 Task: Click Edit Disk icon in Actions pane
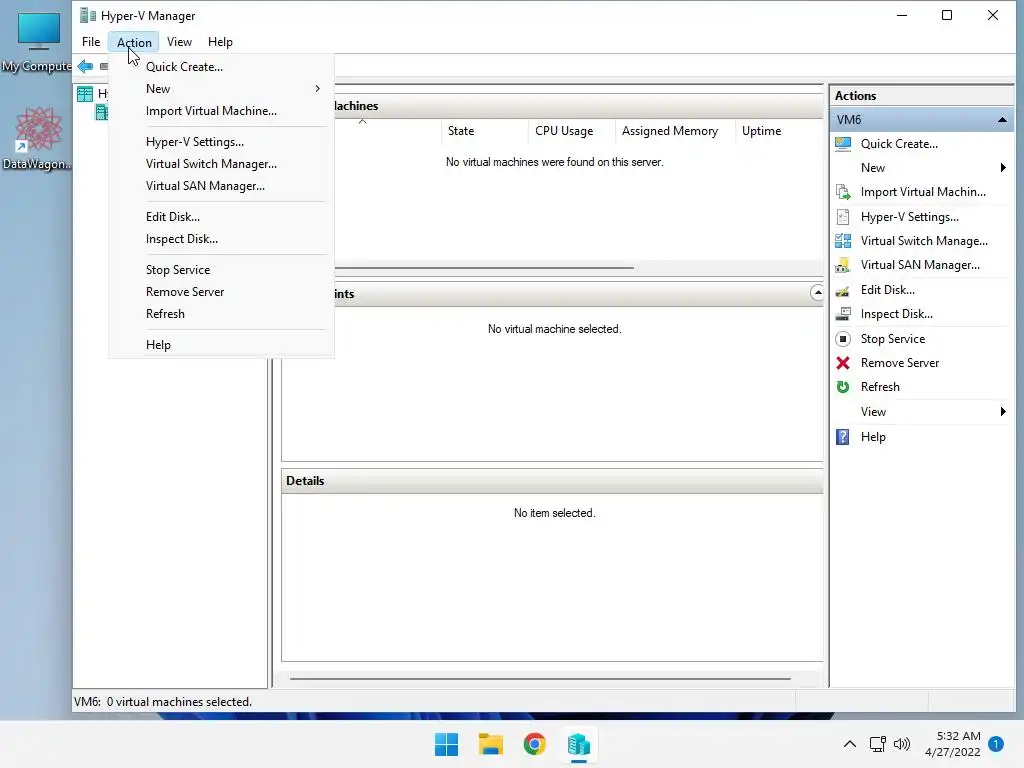(843, 290)
